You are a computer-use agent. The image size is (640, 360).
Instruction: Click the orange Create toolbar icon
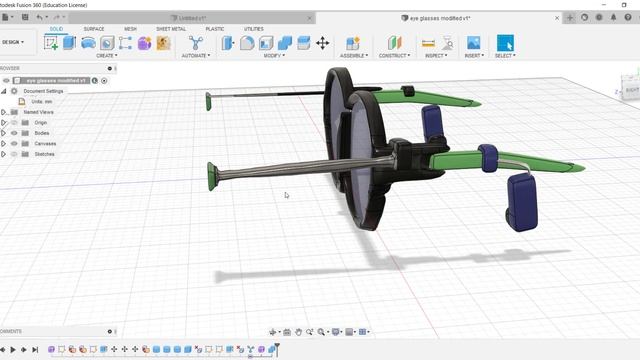163,43
